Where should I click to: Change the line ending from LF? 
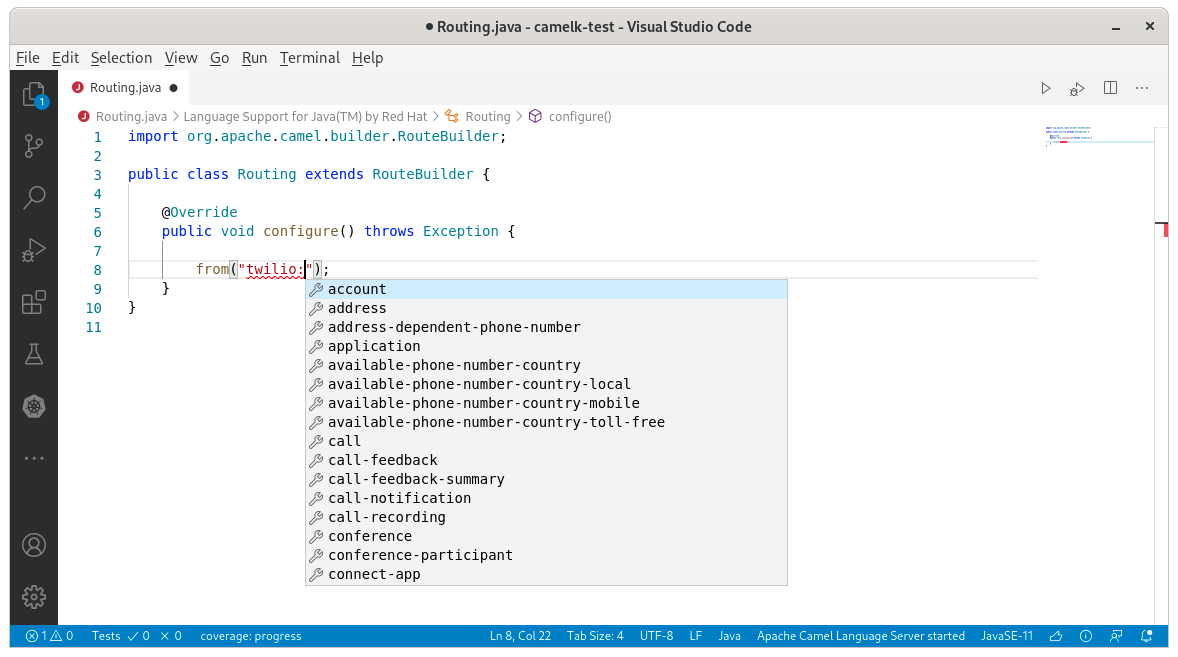(695, 635)
